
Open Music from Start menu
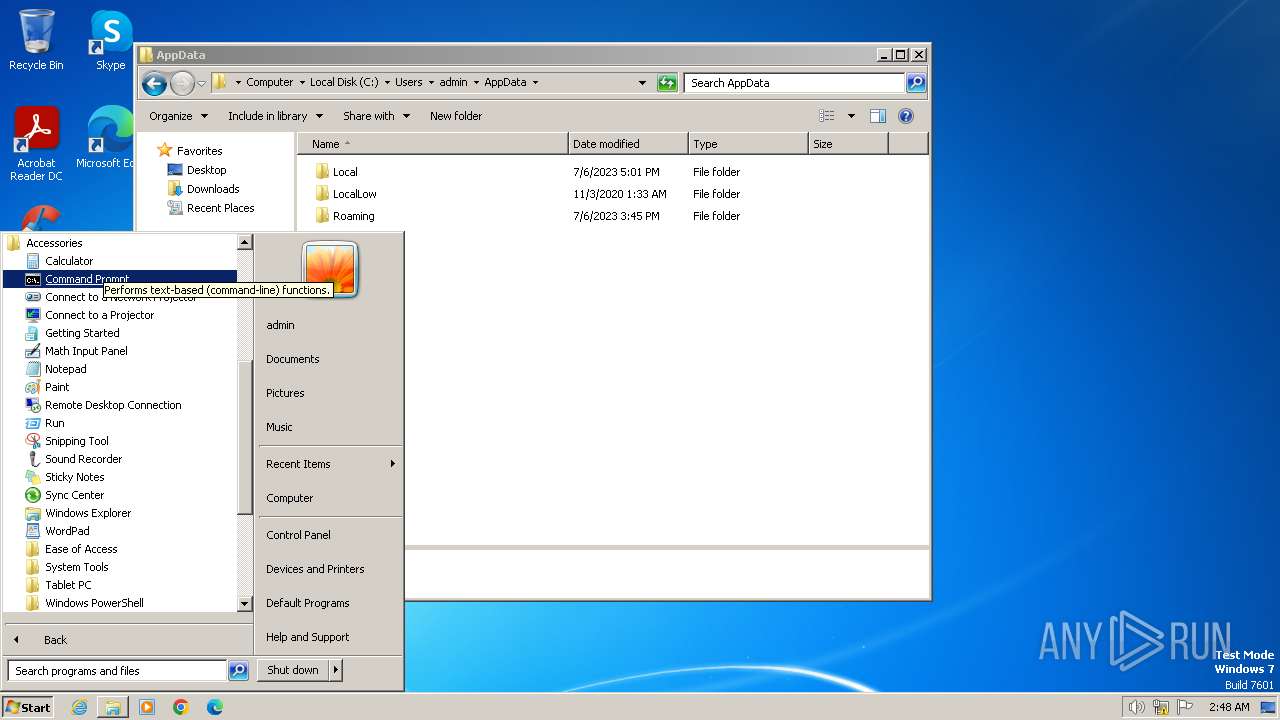point(279,427)
